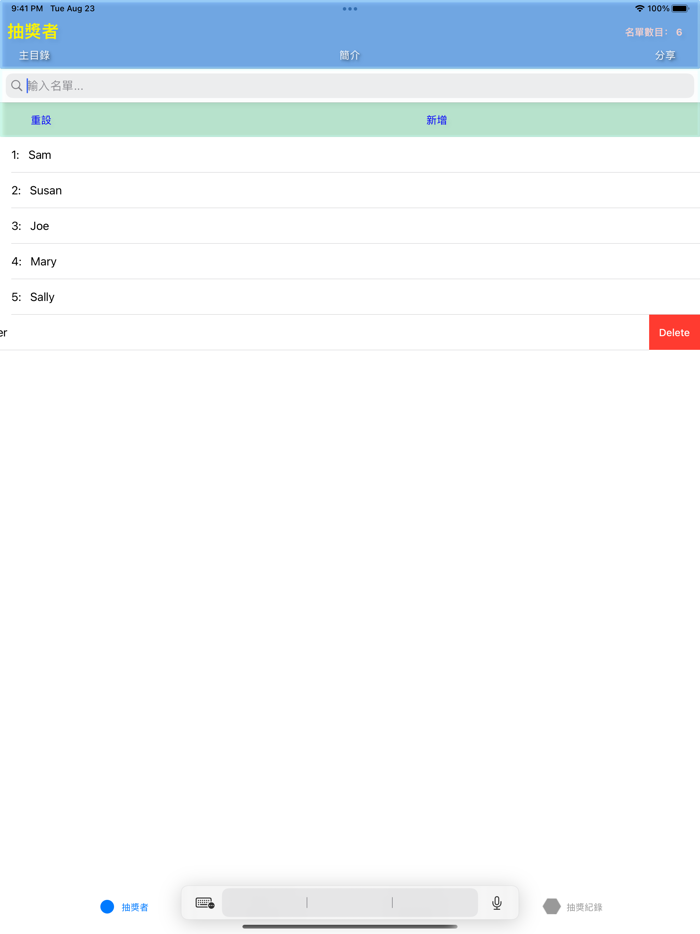Image resolution: width=700 pixels, height=934 pixels.
Task: Open the 簡介 menu item
Action: click(350, 55)
